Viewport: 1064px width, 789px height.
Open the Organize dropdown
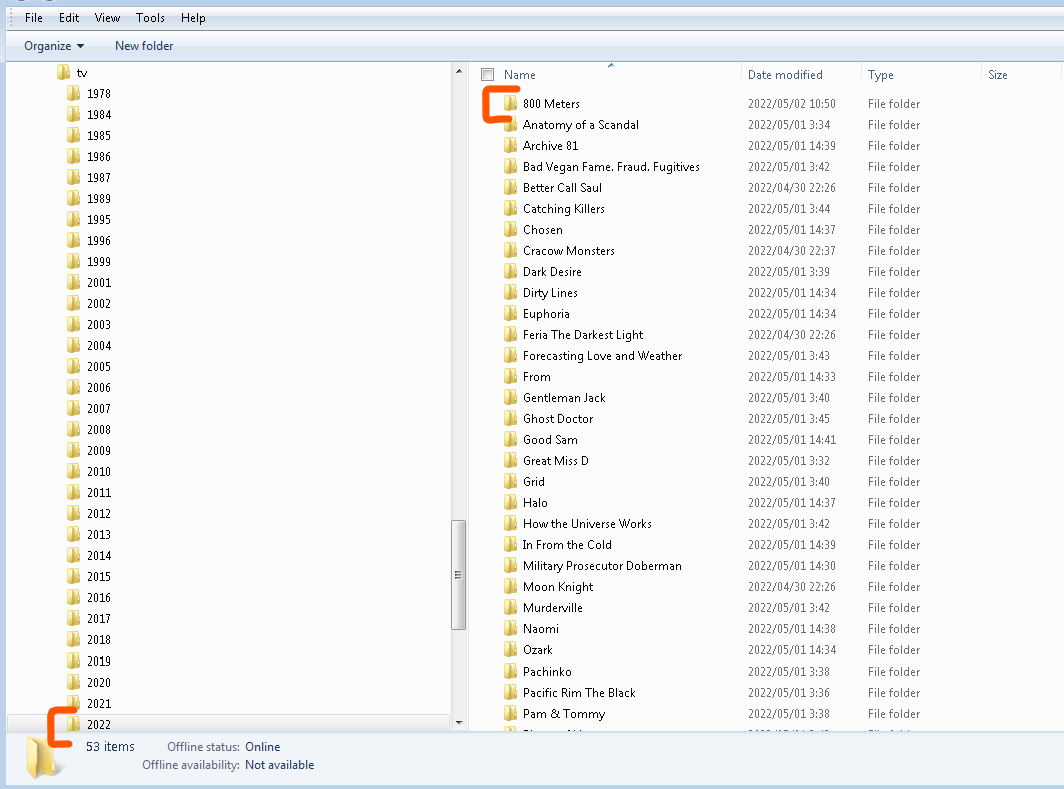coord(54,45)
